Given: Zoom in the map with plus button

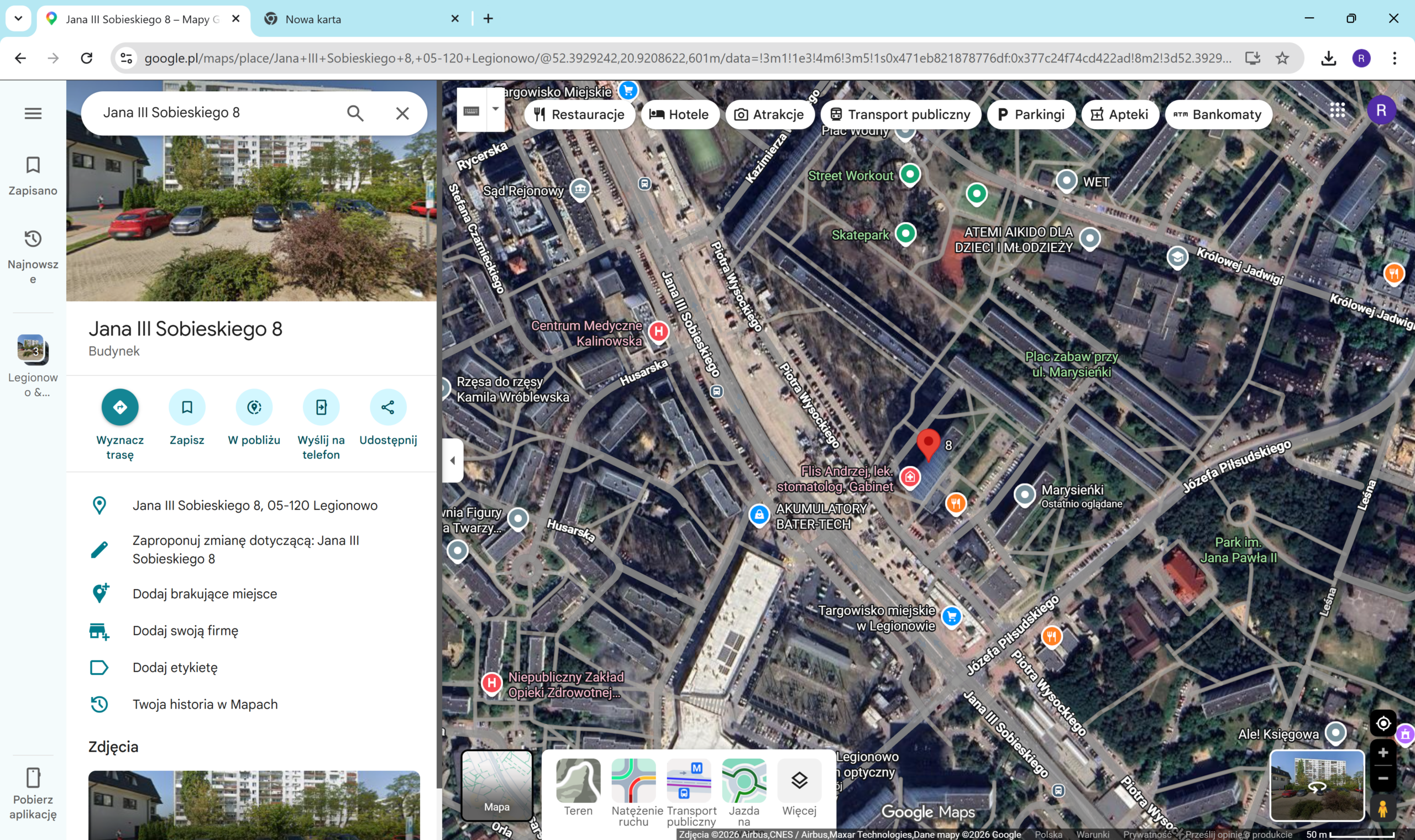Looking at the screenshot, I should 1383,752.
